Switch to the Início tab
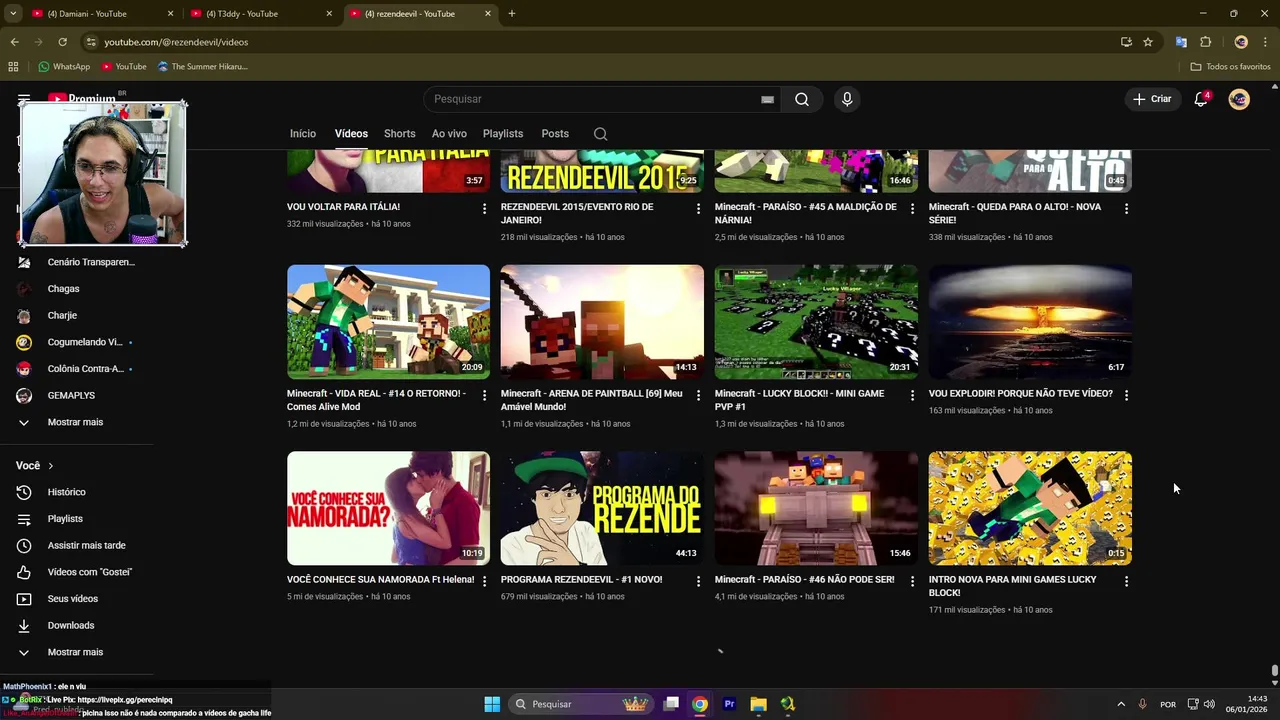Image resolution: width=1280 pixels, height=720 pixels. pyautogui.click(x=303, y=134)
